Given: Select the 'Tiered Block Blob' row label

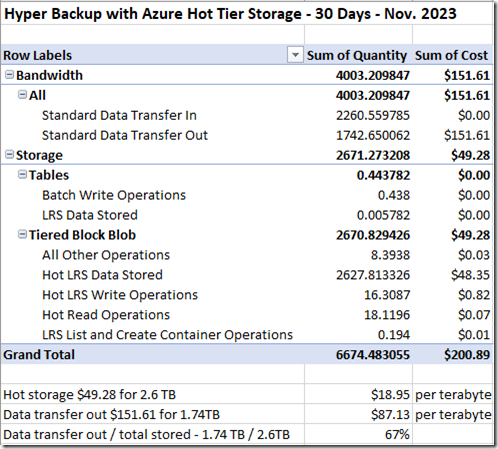Looking at the screenshot, I should (x=82, y=235).
